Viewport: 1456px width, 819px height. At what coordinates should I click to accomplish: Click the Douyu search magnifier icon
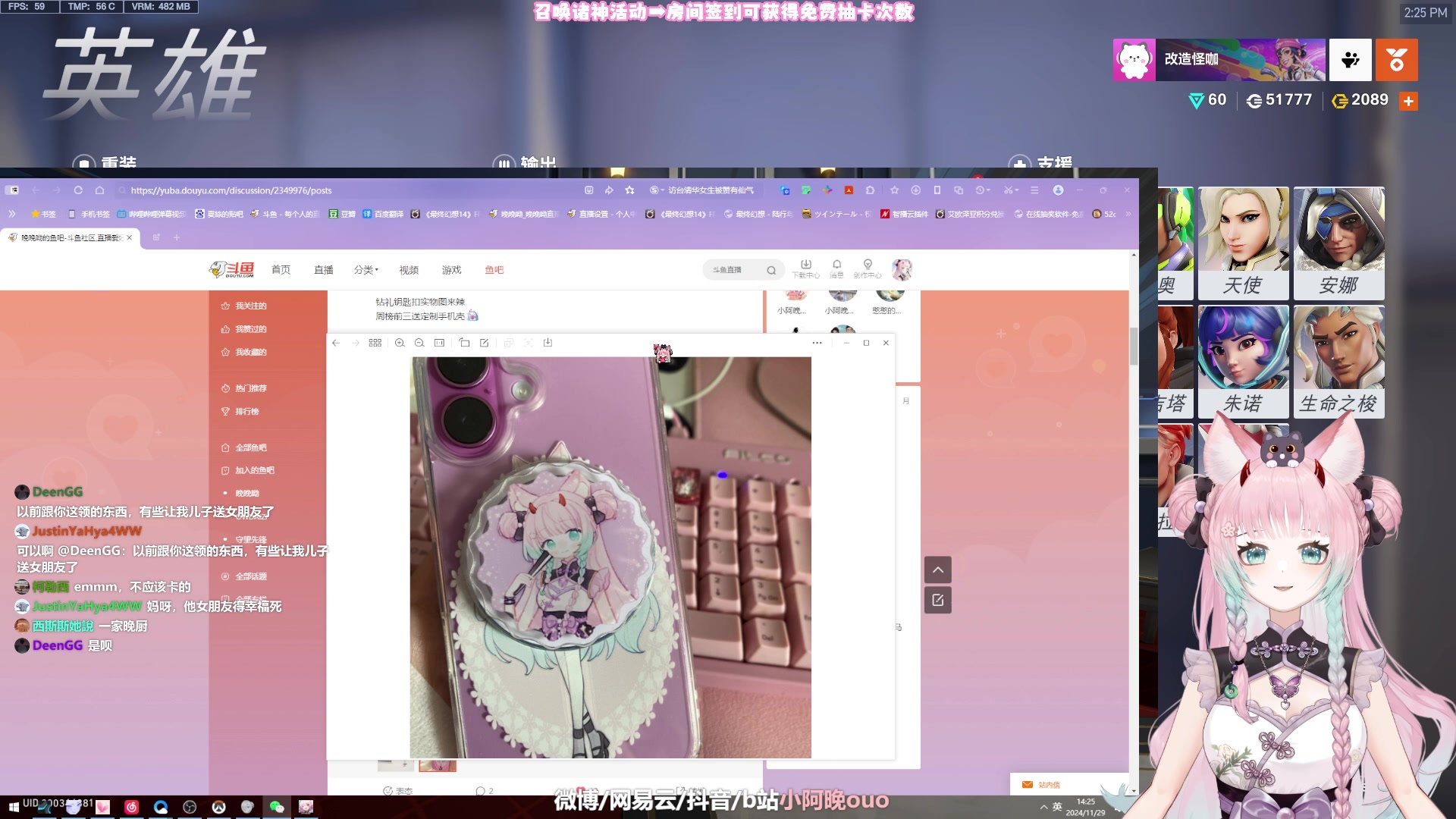(771, 270)
